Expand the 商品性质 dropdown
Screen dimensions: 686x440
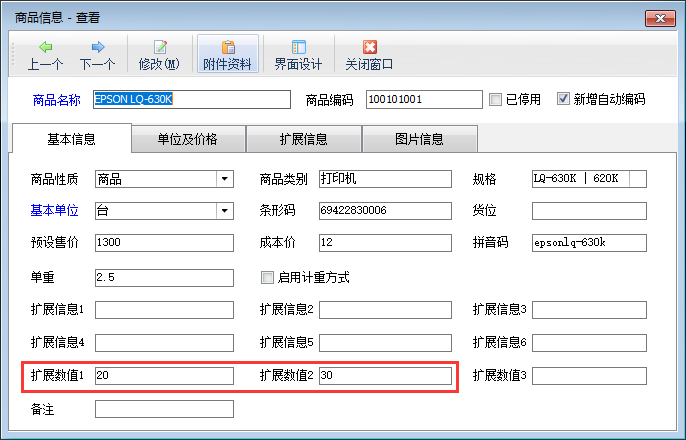[223, 180]
